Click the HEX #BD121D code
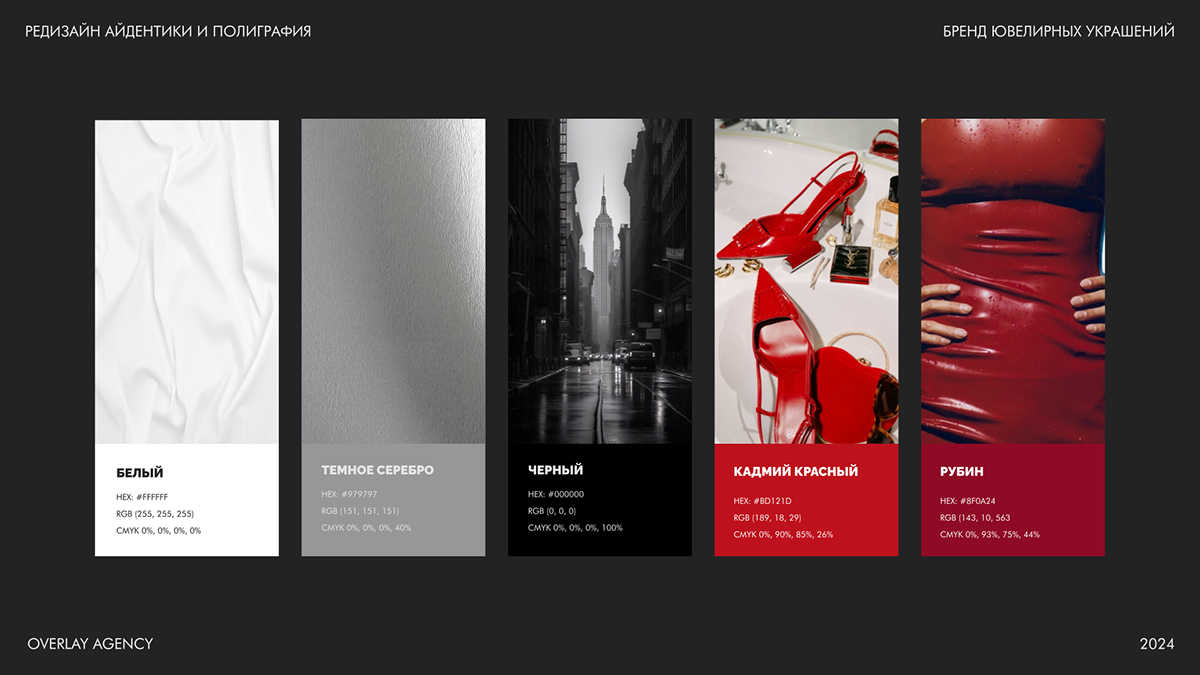The image size is (1200, 675). [x=762, y=501]
